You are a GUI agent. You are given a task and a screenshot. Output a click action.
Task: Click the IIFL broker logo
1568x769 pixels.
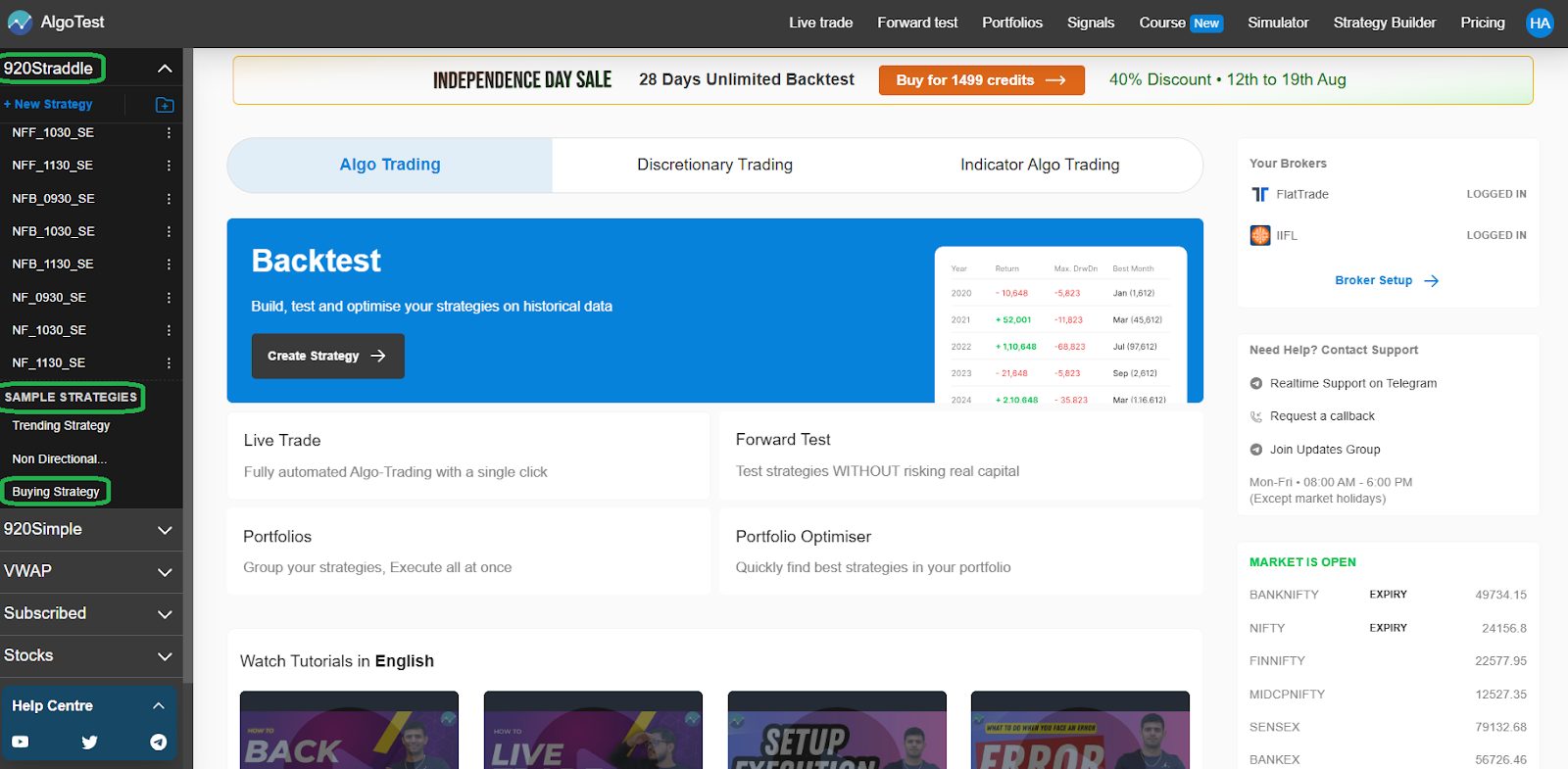(1260, 235)
